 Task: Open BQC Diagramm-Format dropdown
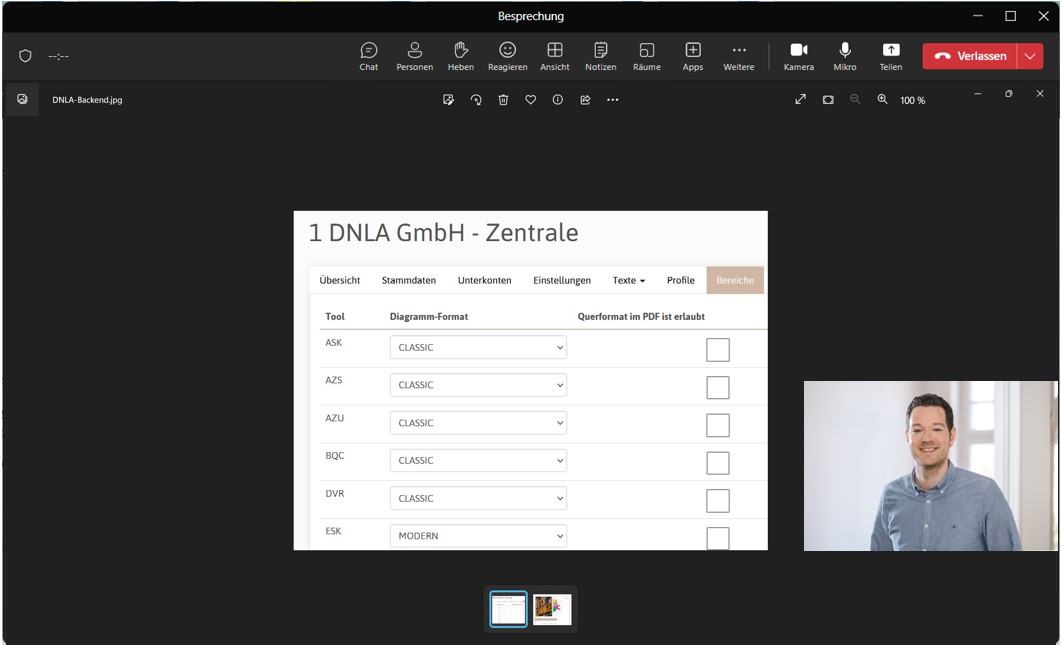point(478,460)
